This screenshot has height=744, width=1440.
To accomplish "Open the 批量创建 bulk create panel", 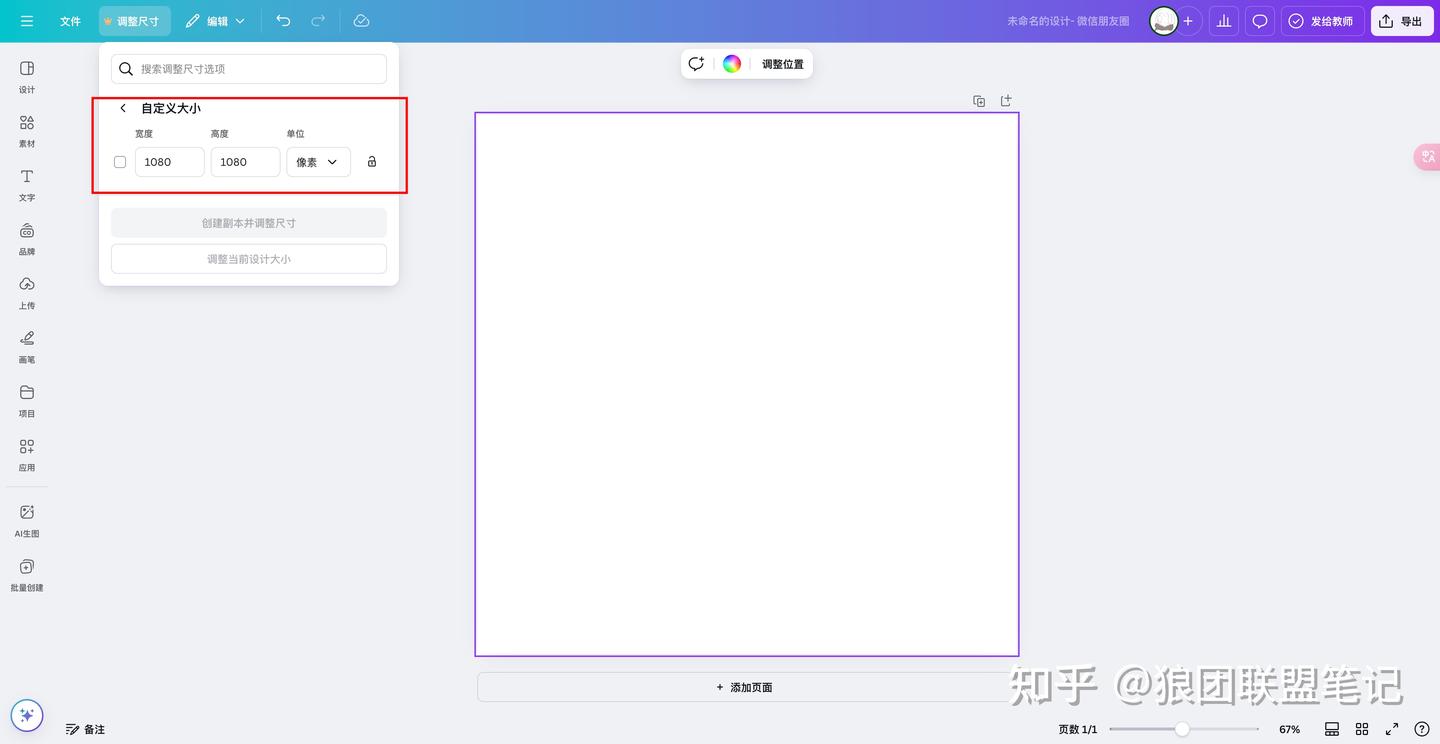I will (27, 574).
